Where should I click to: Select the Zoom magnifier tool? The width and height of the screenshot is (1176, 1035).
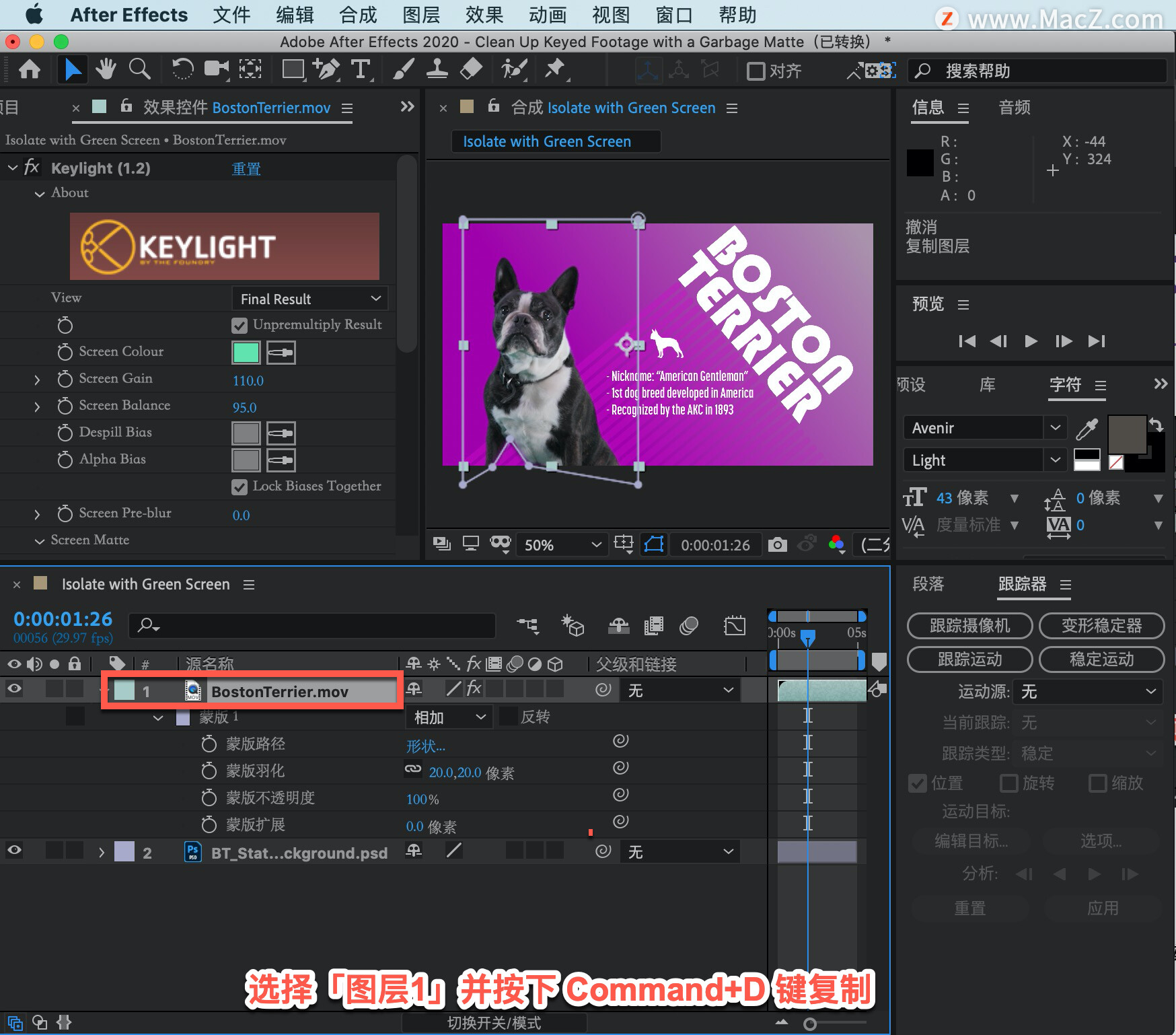coord(139,69)
